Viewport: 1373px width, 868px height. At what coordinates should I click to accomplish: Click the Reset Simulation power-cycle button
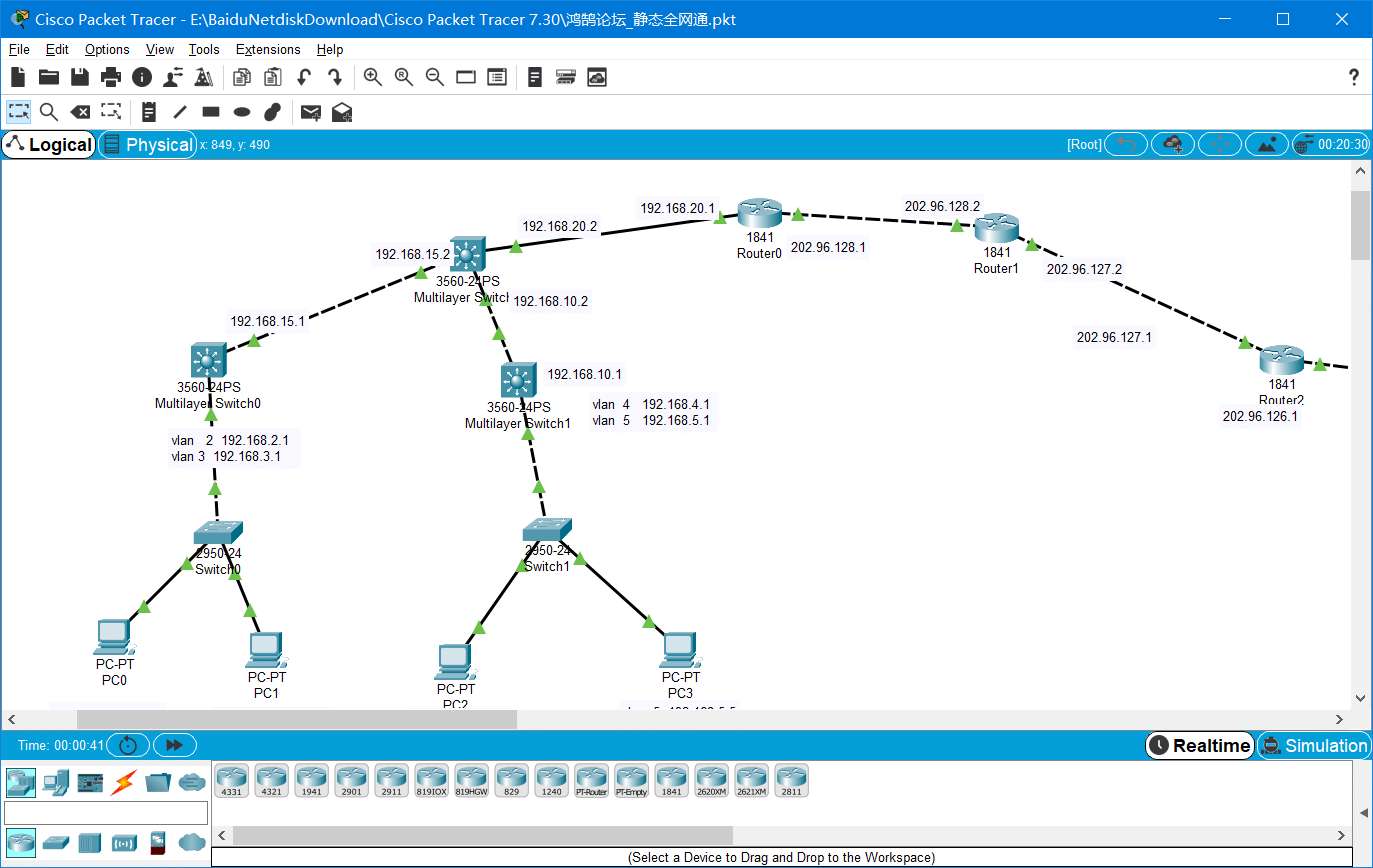[x=128, y=745]
